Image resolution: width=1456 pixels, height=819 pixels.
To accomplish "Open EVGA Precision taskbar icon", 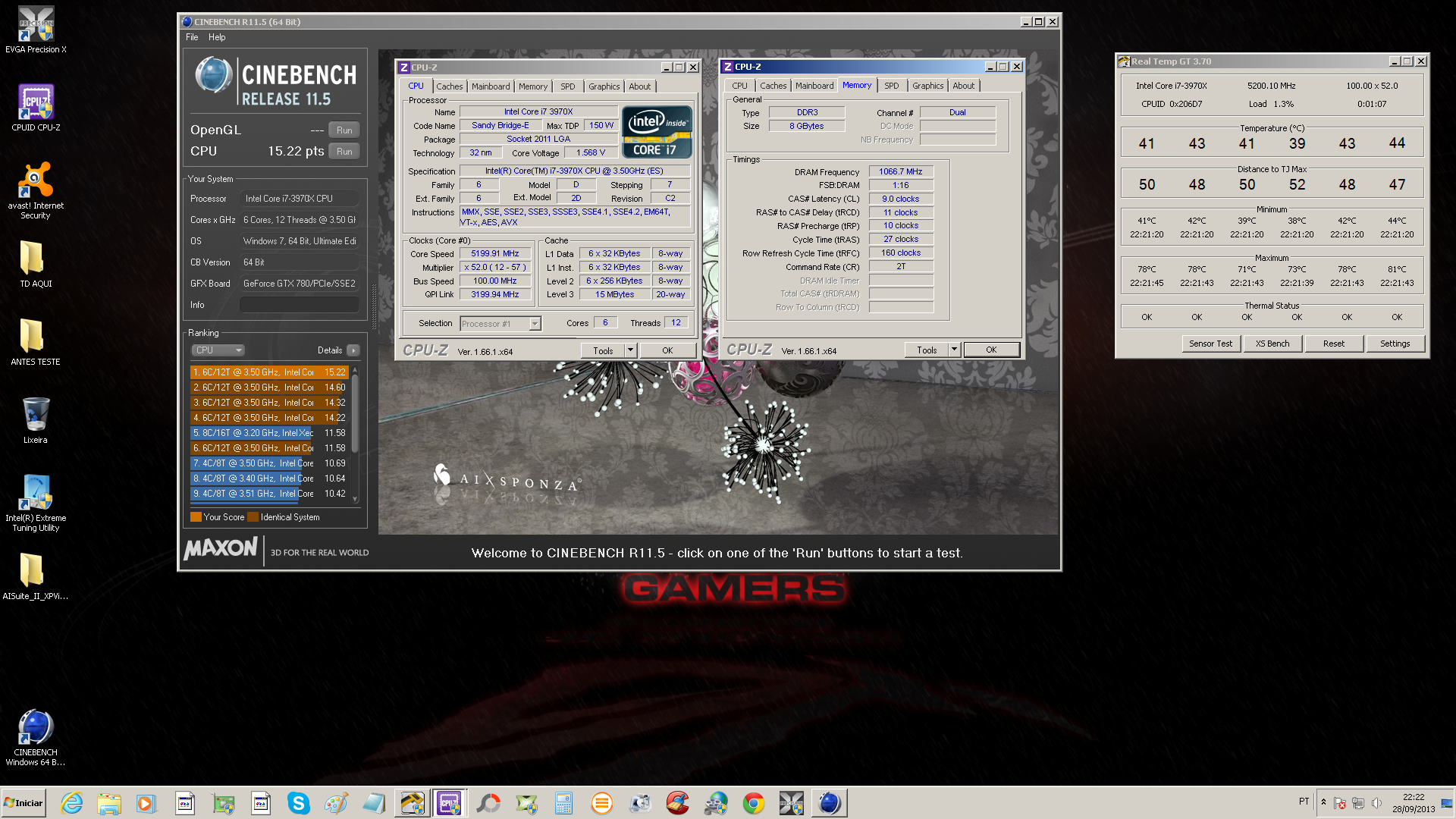I will point(792,803).
